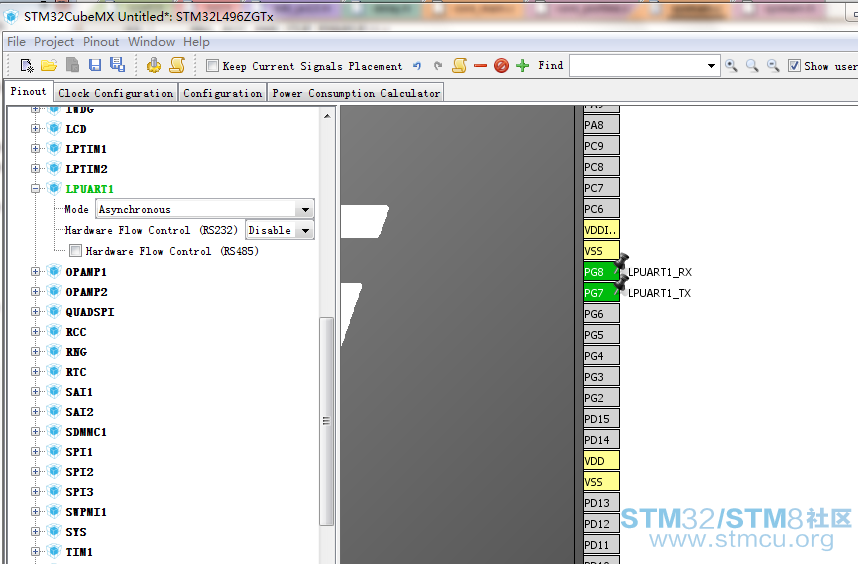
Task: Click the Save Project As icon
Action: [118, 65]
